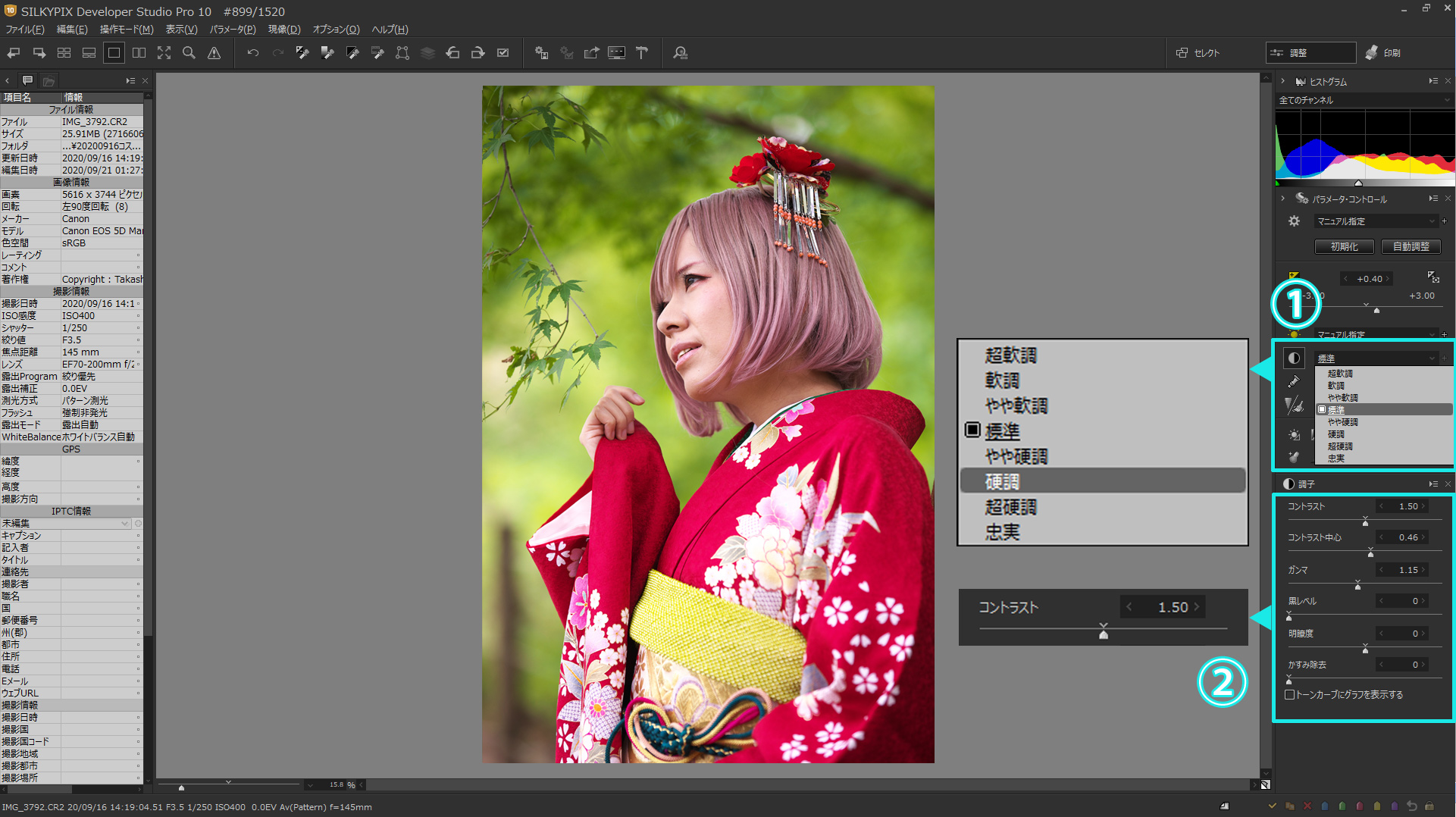
Task: Select single preview view icon
Action: 114,53
